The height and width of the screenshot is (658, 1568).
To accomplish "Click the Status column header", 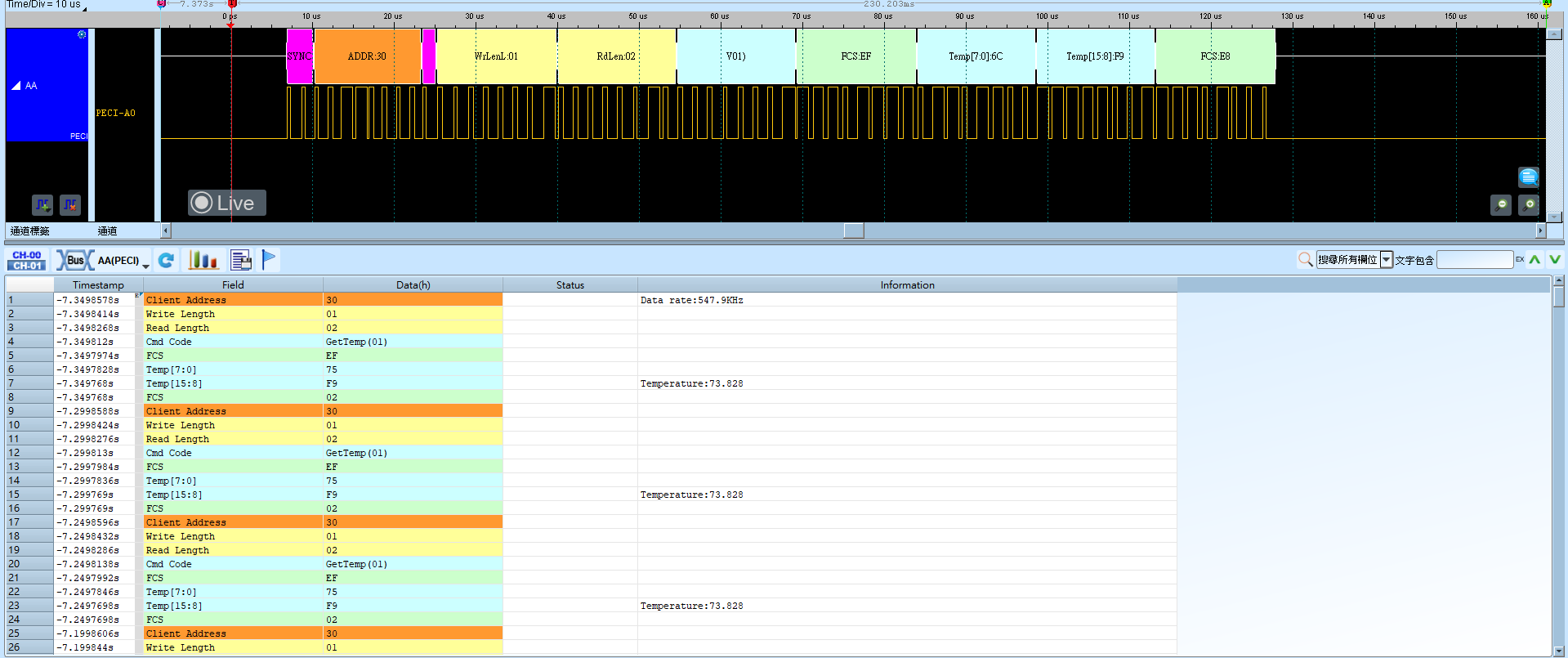I will coord(570,285).
